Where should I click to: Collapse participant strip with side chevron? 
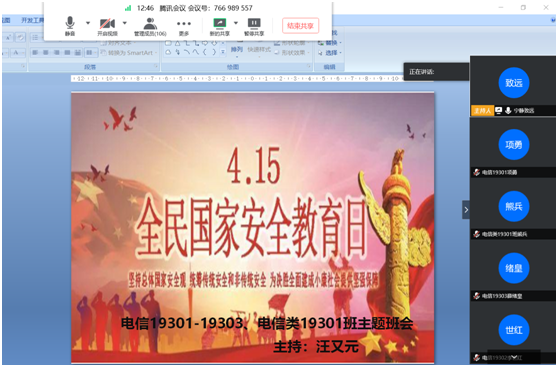click(466, 210)
